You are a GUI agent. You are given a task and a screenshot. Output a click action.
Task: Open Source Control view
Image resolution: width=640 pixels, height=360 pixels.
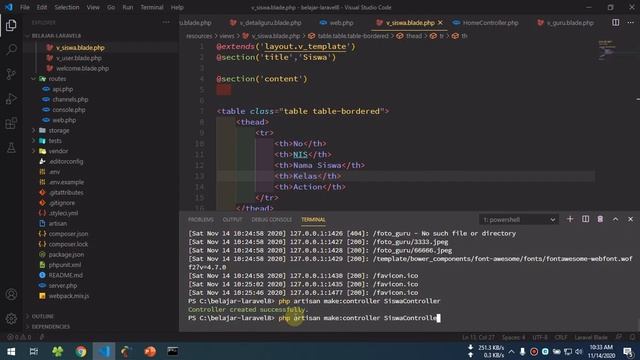[11, 74]
